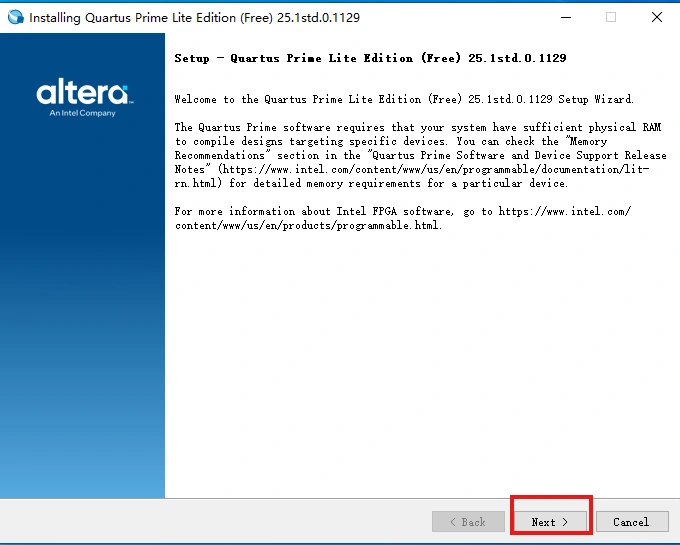Click the "Installing Quartus Prime Lite Edition" window title
The width and height of the screenshot is (680, 545).
(194, 18)
